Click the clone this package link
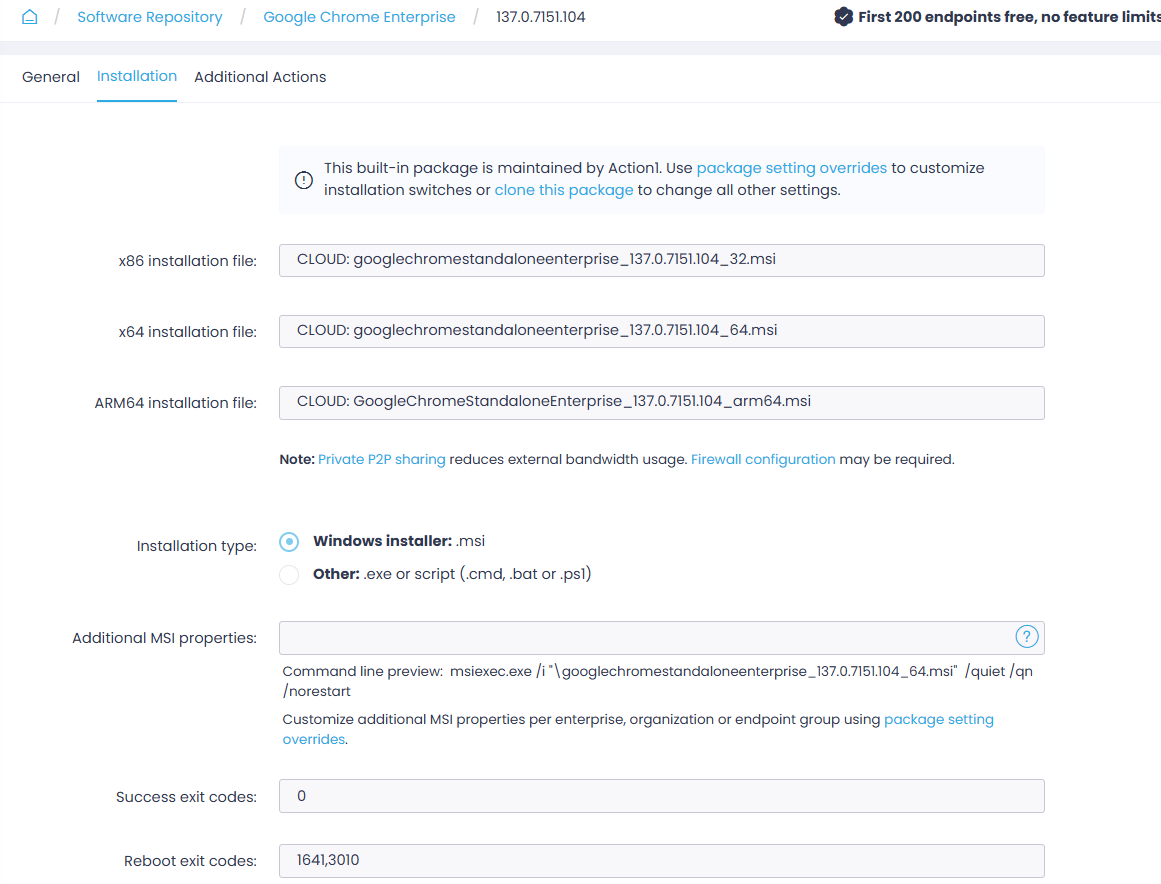Viewport: 1161px width, 884px height. click(563, 189)
